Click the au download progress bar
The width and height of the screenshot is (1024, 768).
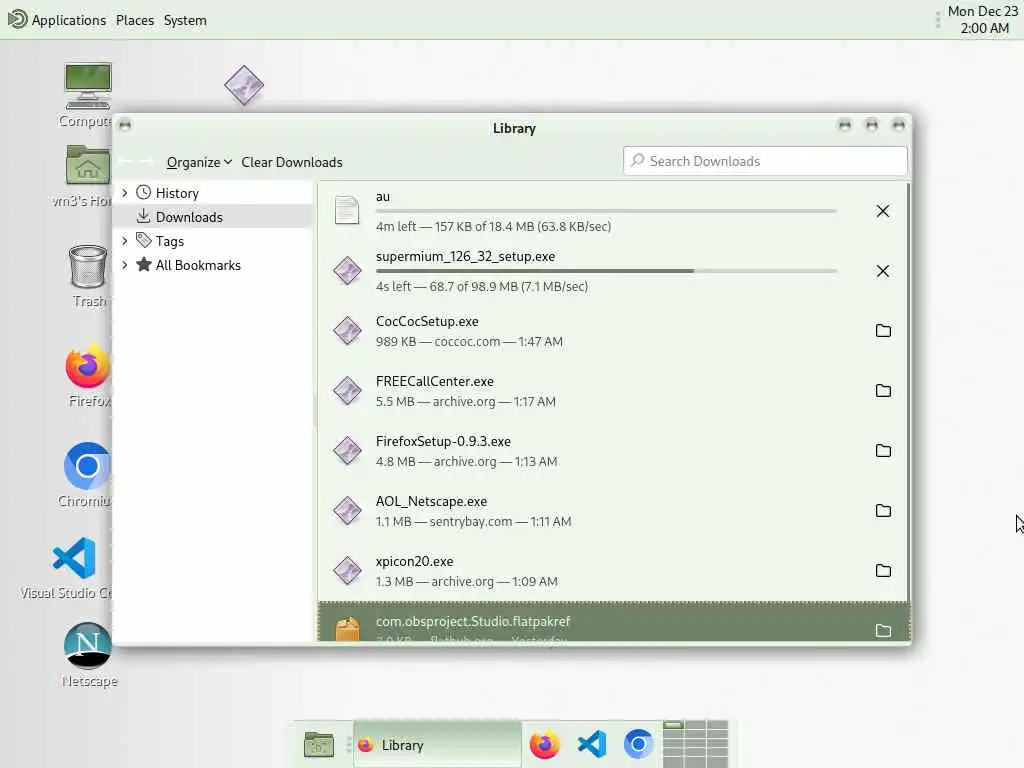click(x=606, y=212)
